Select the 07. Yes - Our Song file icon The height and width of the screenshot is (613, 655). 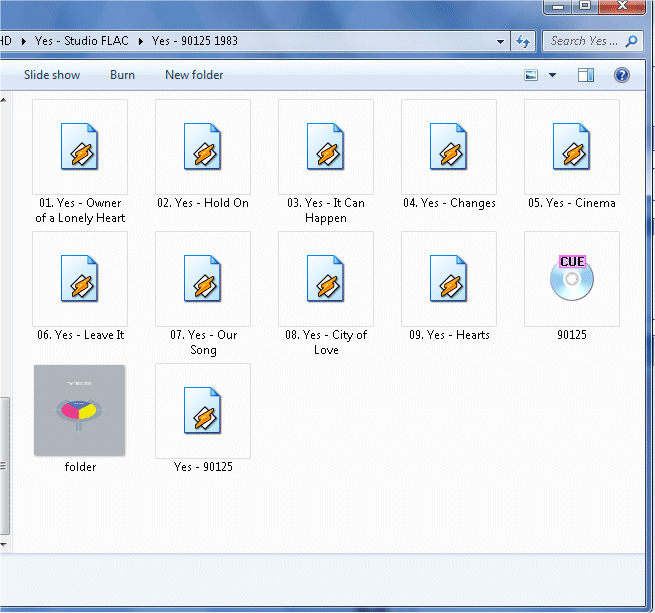point(203,278)
